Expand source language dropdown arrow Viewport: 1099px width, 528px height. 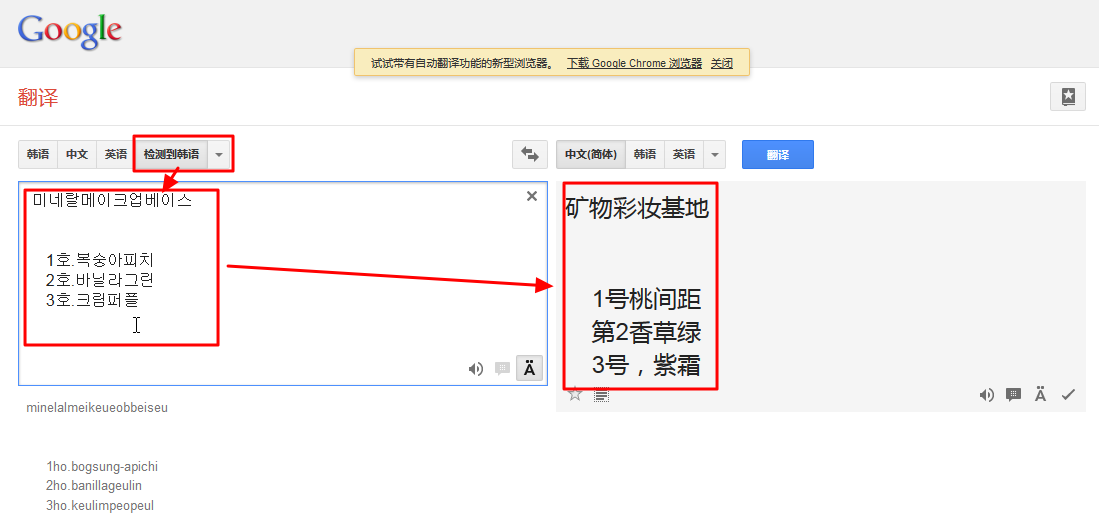[219, 154]
